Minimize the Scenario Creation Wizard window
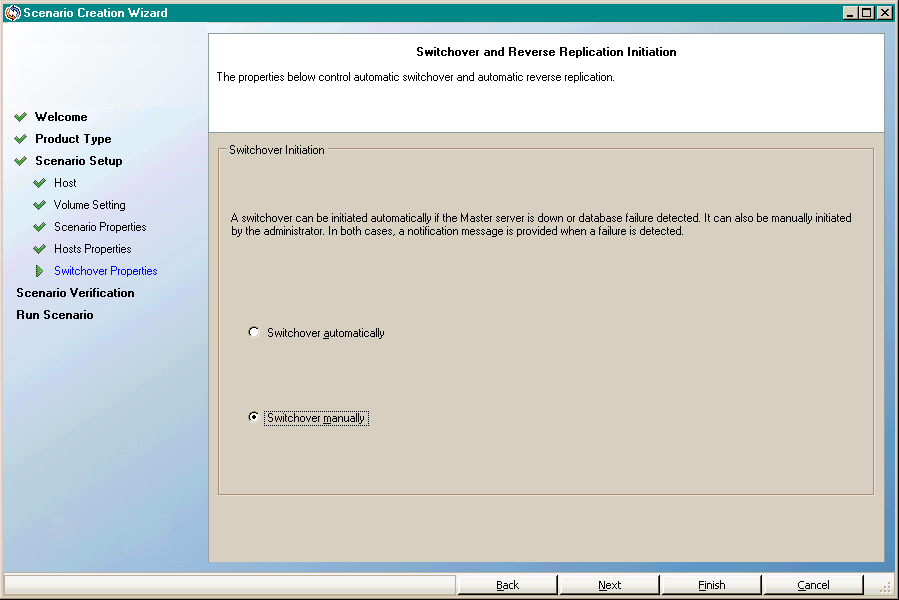The width and height of the screenshot is (899, 600). click(850, 13)
